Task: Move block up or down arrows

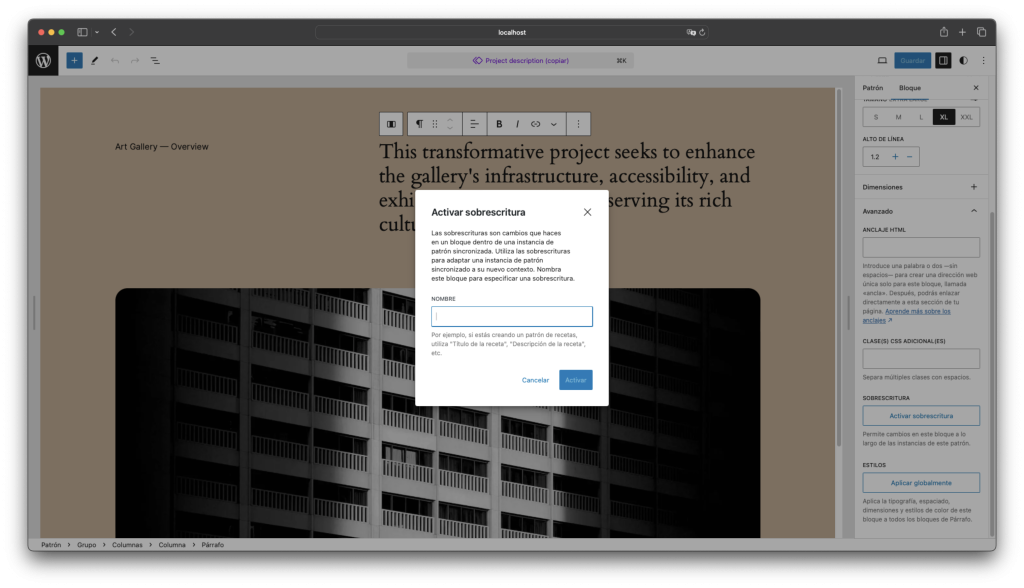Action: [450, 124]
